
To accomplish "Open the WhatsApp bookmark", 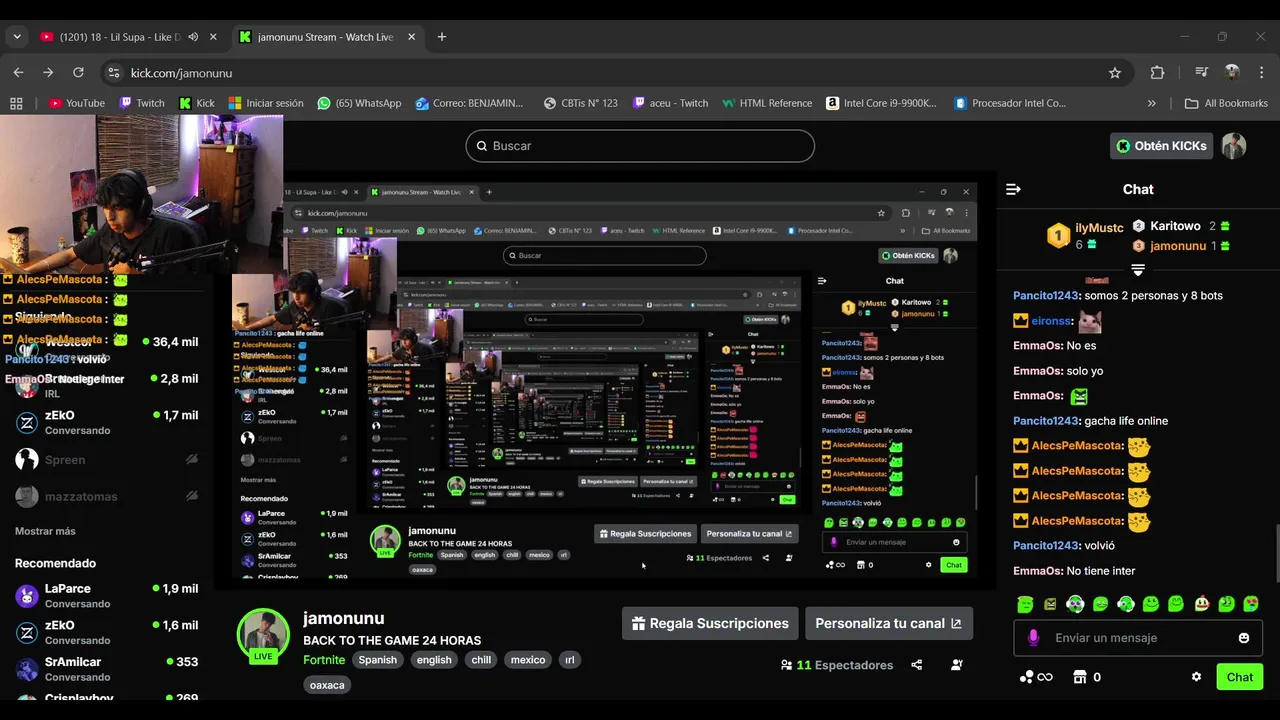I will (x=359, y=103).
